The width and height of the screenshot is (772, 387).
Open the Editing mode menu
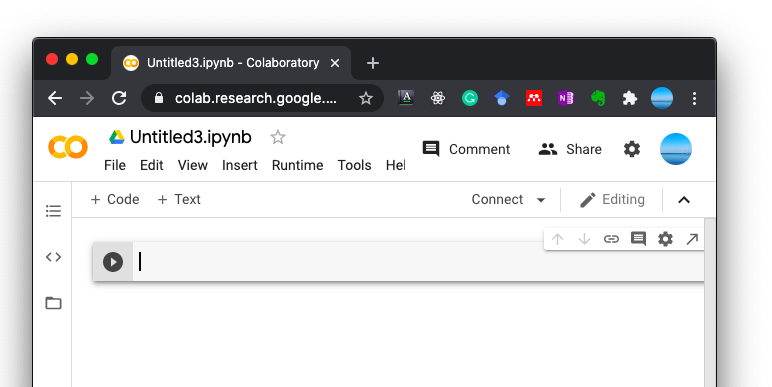(x=612, y=199)
